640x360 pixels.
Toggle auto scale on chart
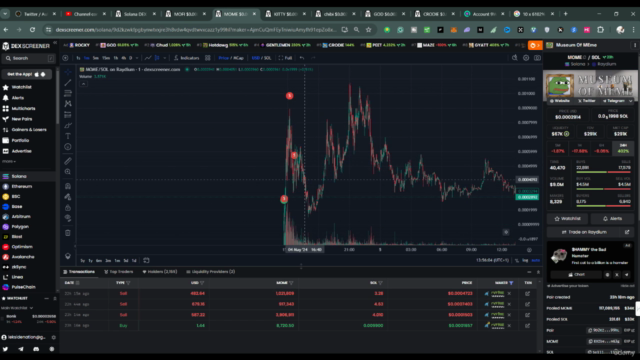536,260
